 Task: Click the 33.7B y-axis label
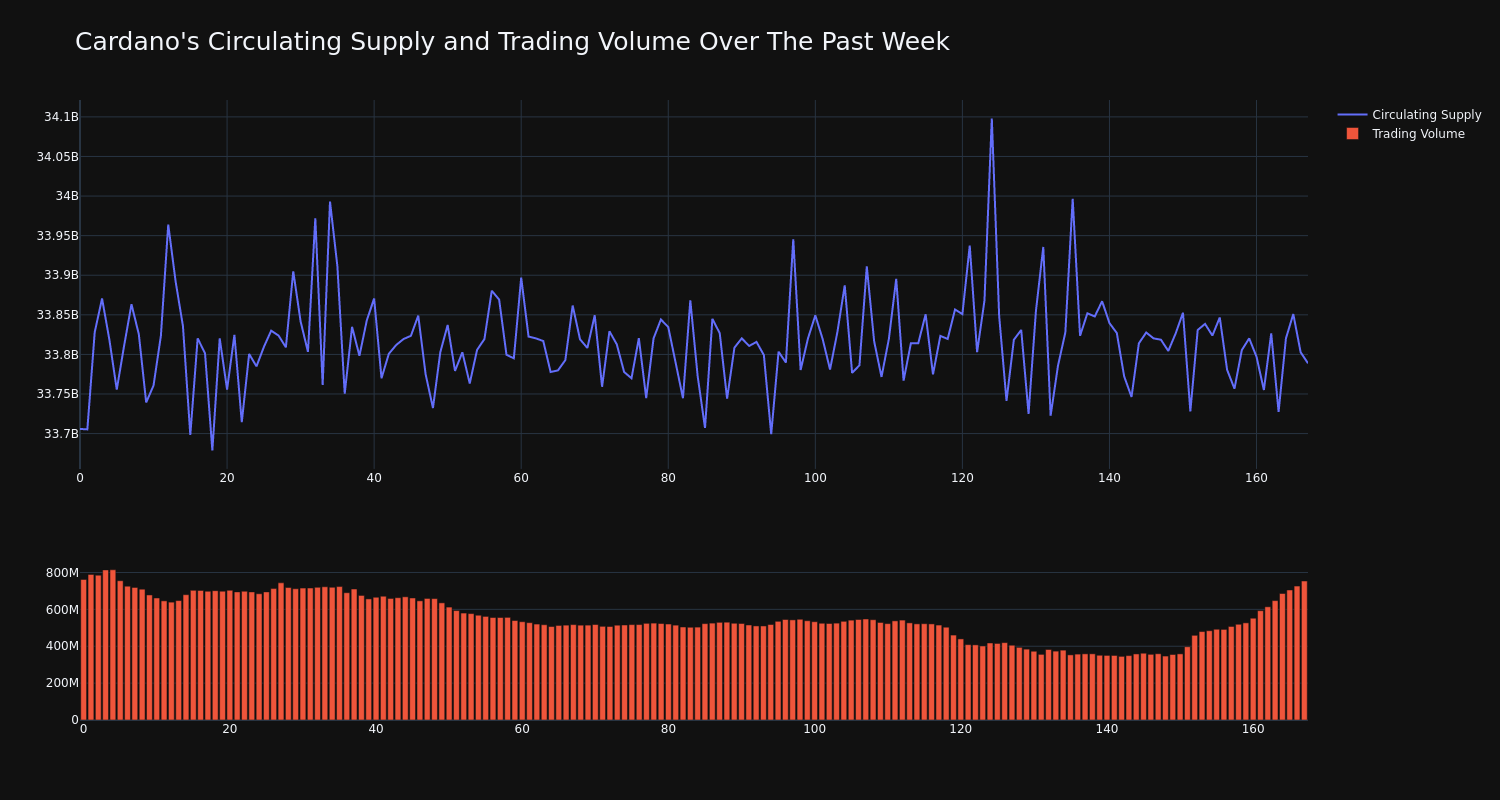61,434
